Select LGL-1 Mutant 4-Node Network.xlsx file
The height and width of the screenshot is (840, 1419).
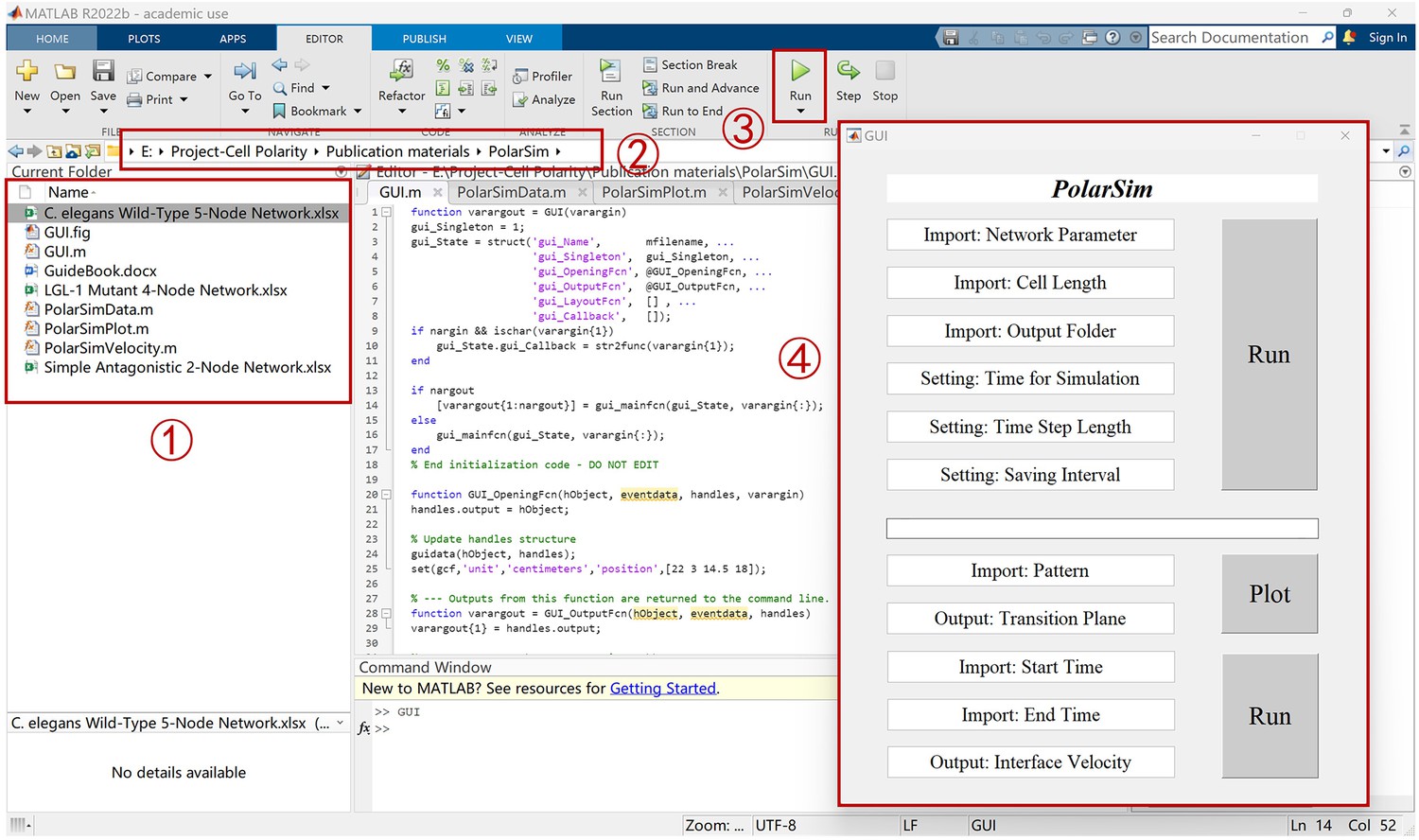(166, 290)
